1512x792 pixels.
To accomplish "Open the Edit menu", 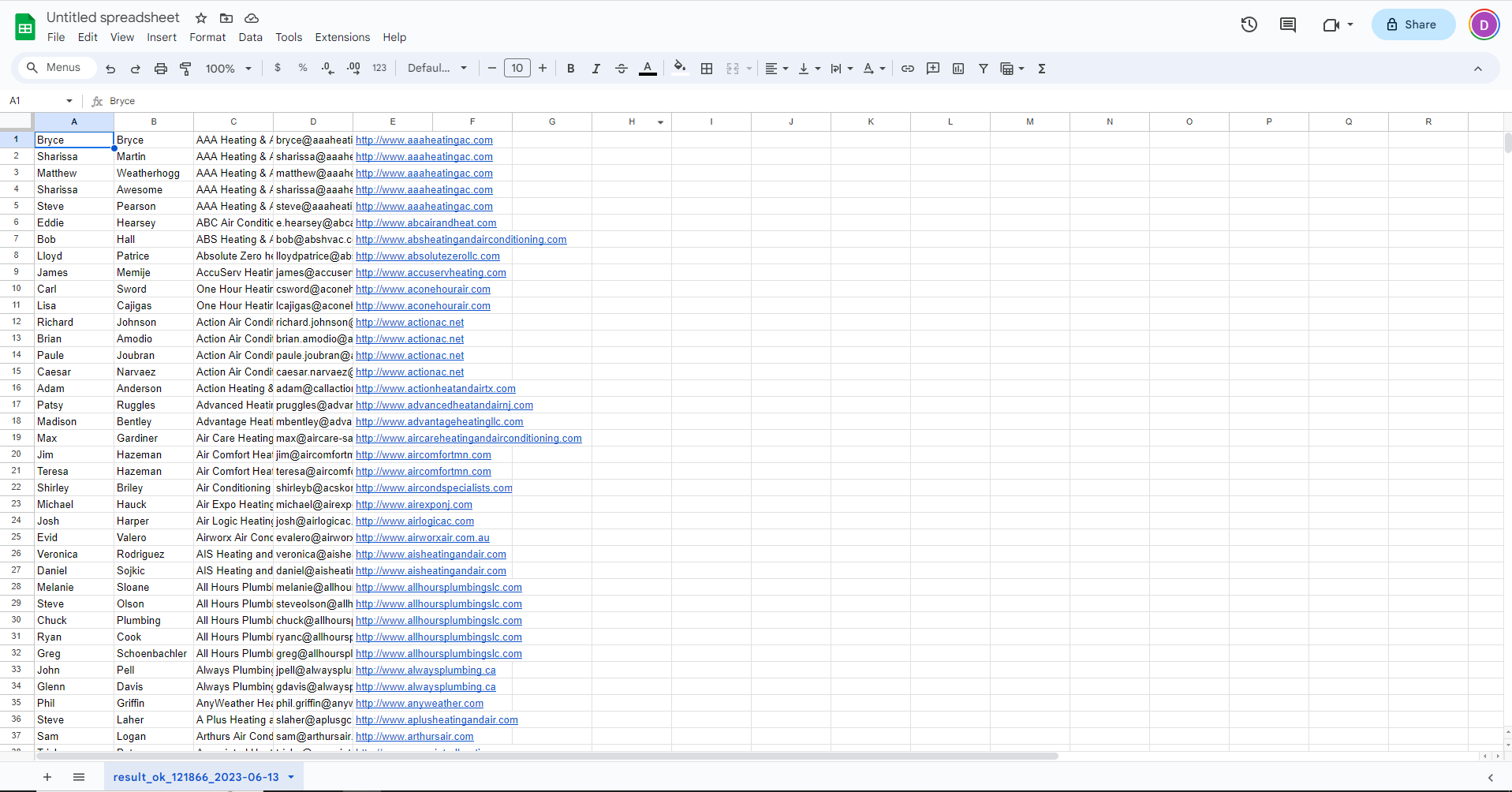I will (88, 37).
